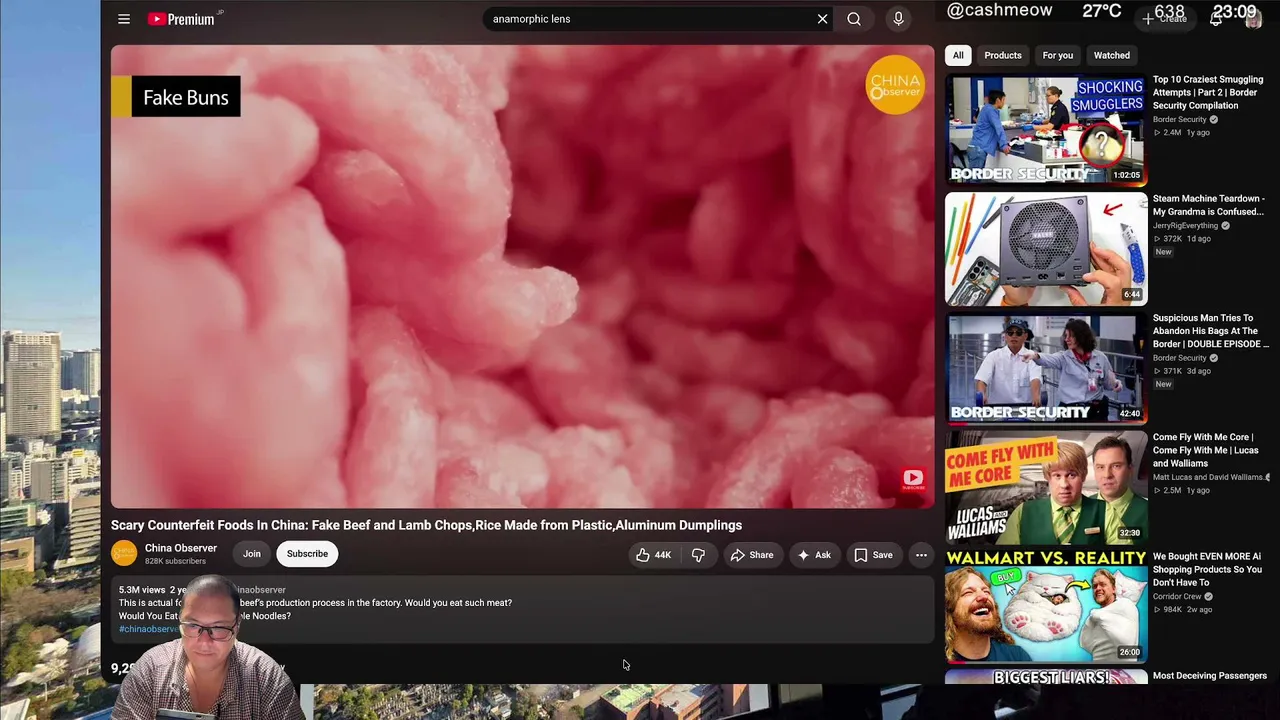Click title "Come Fly With Me Core"
The height and width of the screenshot is (720, 1280).
pos(1205,450)
